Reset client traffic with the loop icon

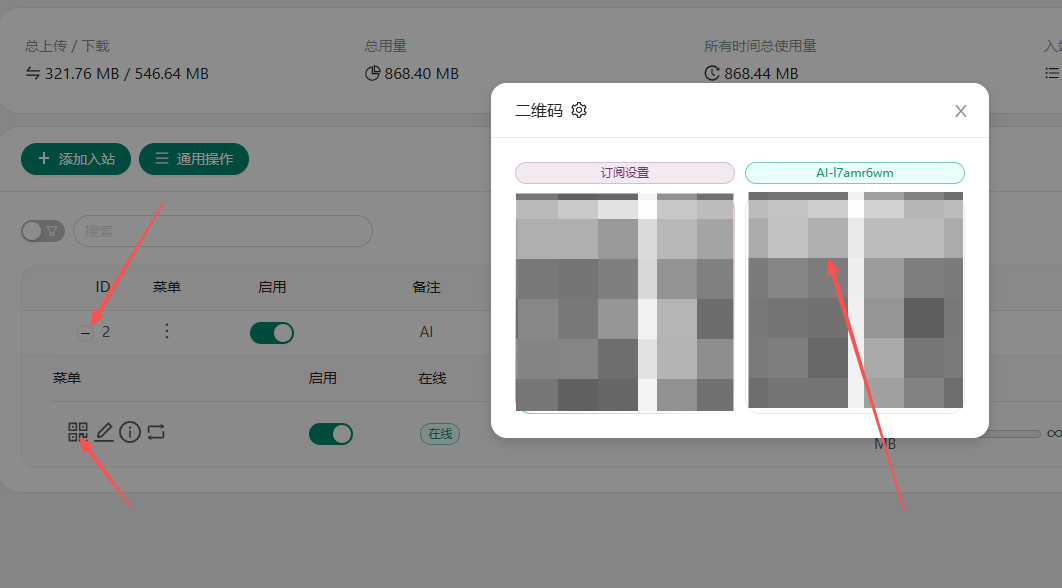(156, 432)
